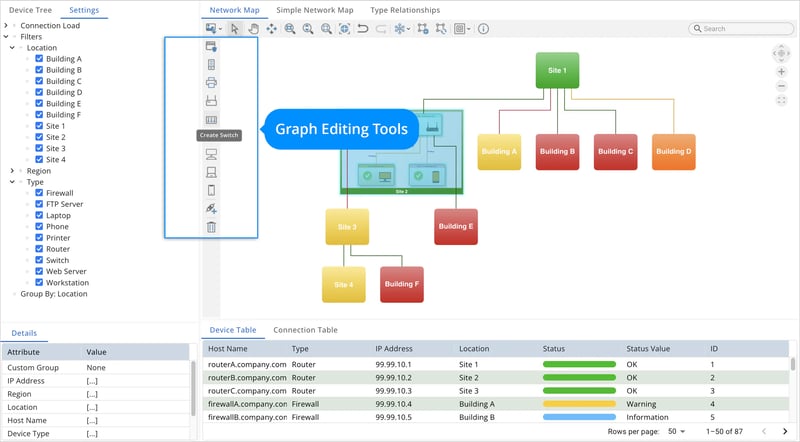Collapse the Type filter group
Image resolution: width=800 pixels, height=442 pixels.
[x=12, y=182]
